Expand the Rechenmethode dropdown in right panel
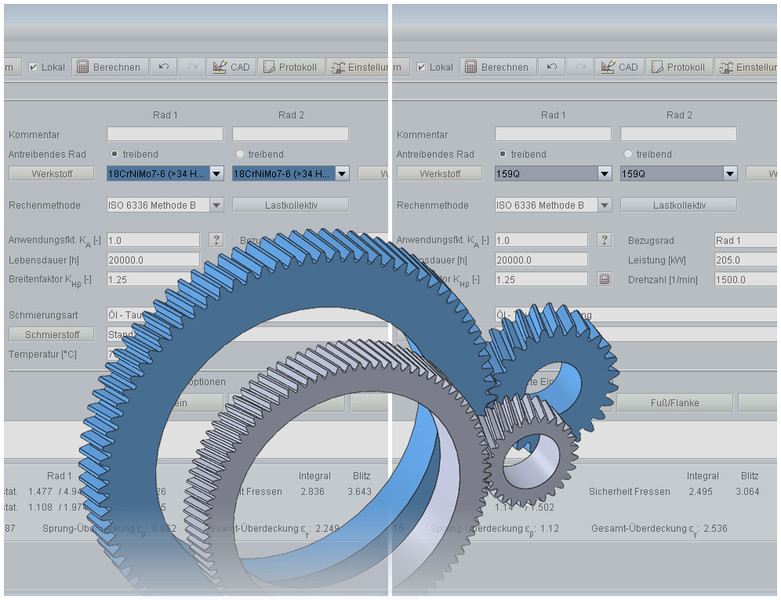This screenshot has height=600, width=781. 604,205
